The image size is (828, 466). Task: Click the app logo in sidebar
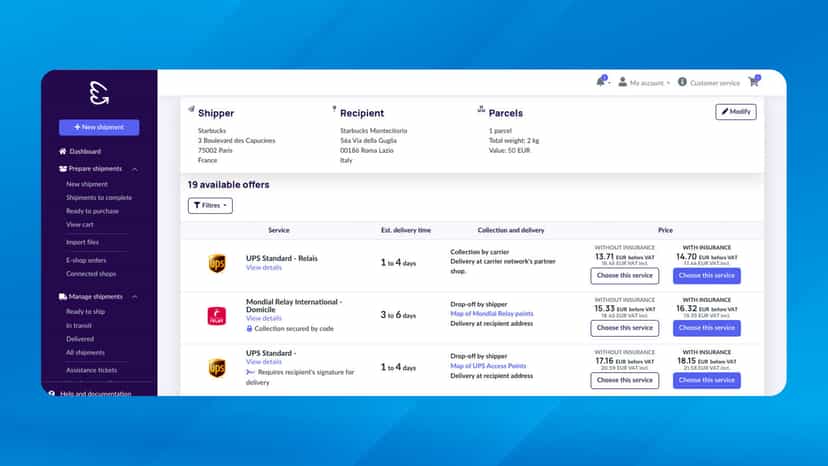coord(99,93)
